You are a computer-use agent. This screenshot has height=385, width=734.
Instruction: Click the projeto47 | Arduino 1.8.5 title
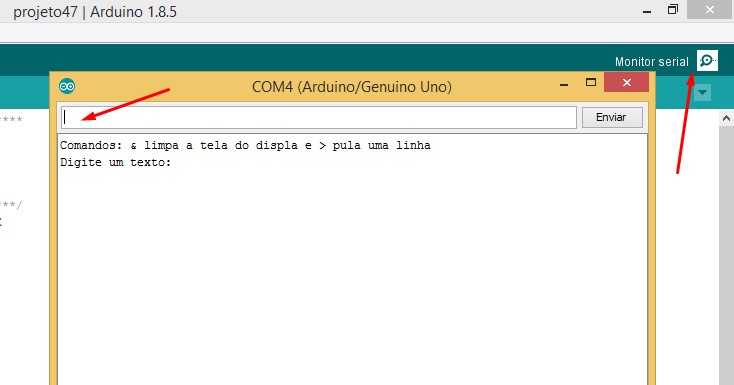point(95,12)
